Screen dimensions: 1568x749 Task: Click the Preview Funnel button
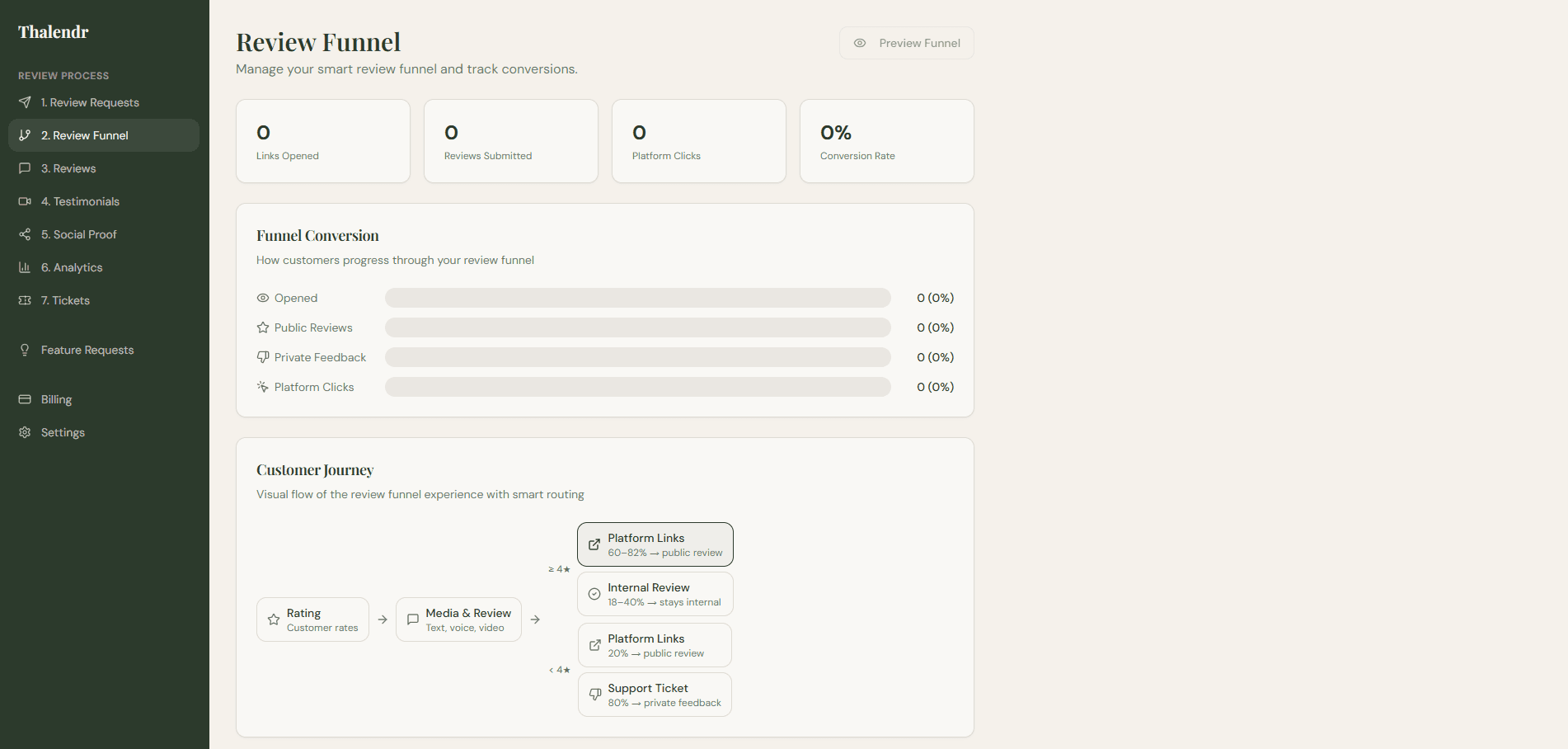pos(906,42)
